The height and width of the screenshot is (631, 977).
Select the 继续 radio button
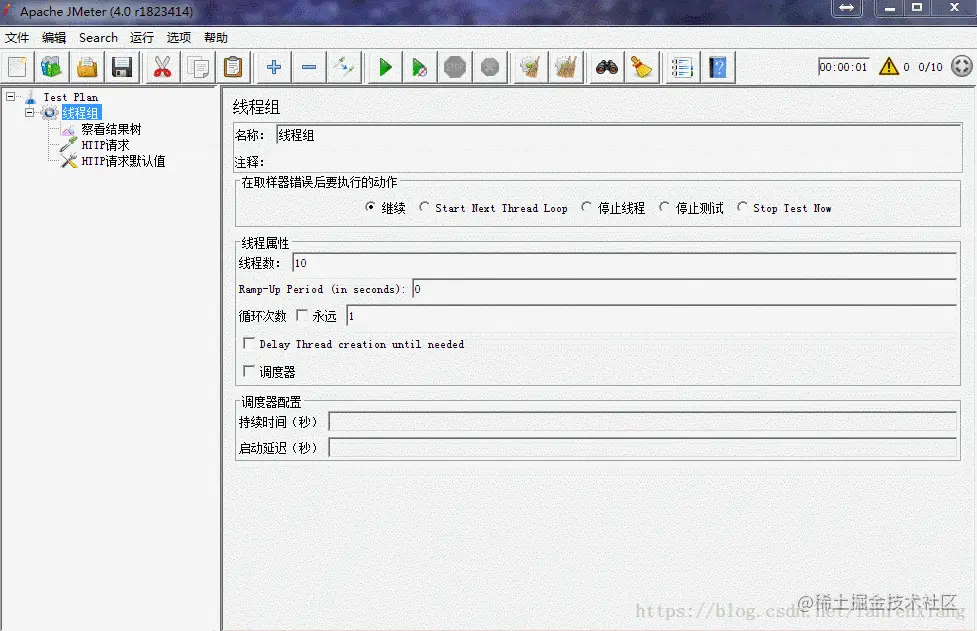point(370,207)
